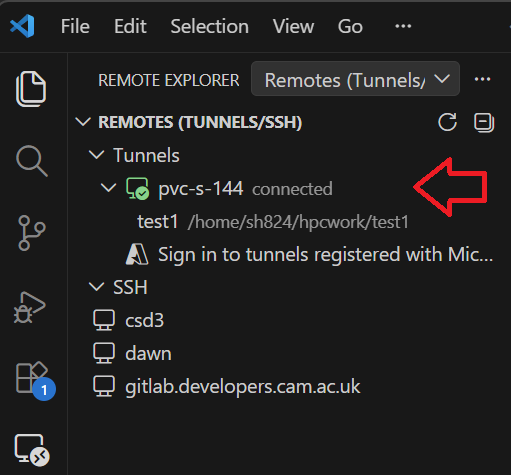
Task: Click the /home/sh824/hpcwork/test1 path text
Action: 298,222
